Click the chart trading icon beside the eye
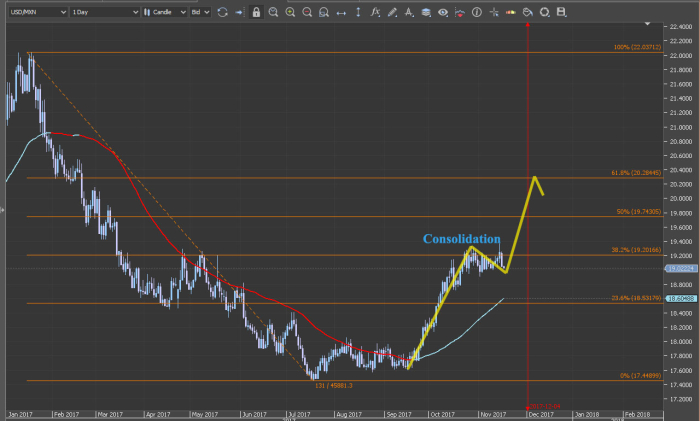Screen dimensions: 700x421 pos(459,13)
